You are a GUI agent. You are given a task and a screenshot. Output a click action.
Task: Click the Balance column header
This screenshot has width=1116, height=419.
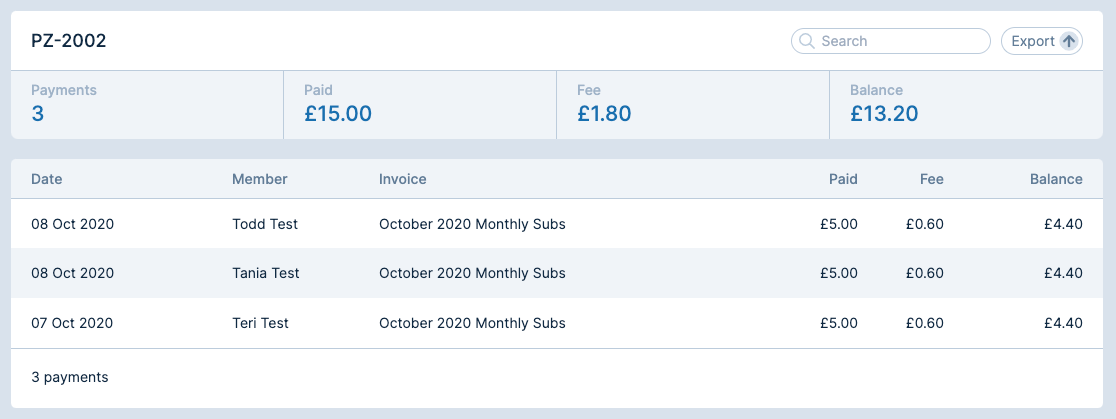click(1056, 179)
